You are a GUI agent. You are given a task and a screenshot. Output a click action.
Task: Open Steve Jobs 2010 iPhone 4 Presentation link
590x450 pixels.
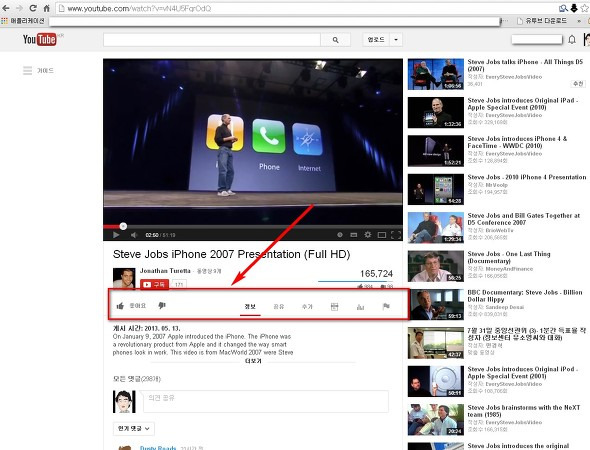point(527,177)
